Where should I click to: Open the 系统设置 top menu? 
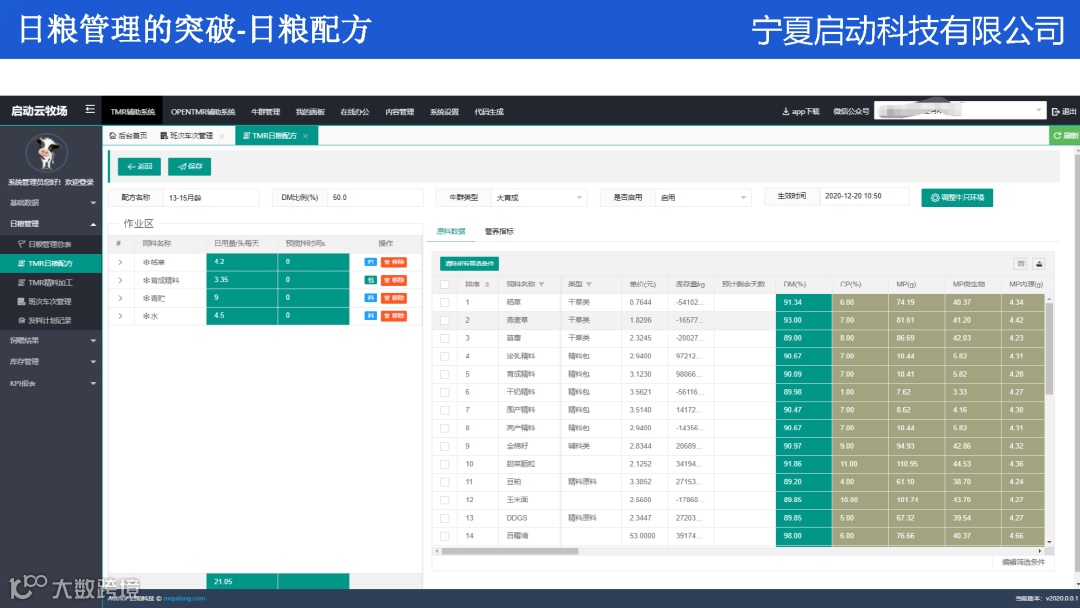pyautogui.click(x=444, y=112)
